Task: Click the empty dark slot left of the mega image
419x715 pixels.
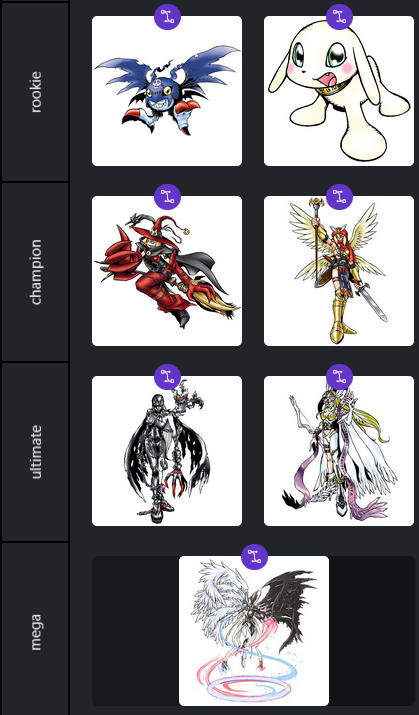Action: click(x=135, y=631)
